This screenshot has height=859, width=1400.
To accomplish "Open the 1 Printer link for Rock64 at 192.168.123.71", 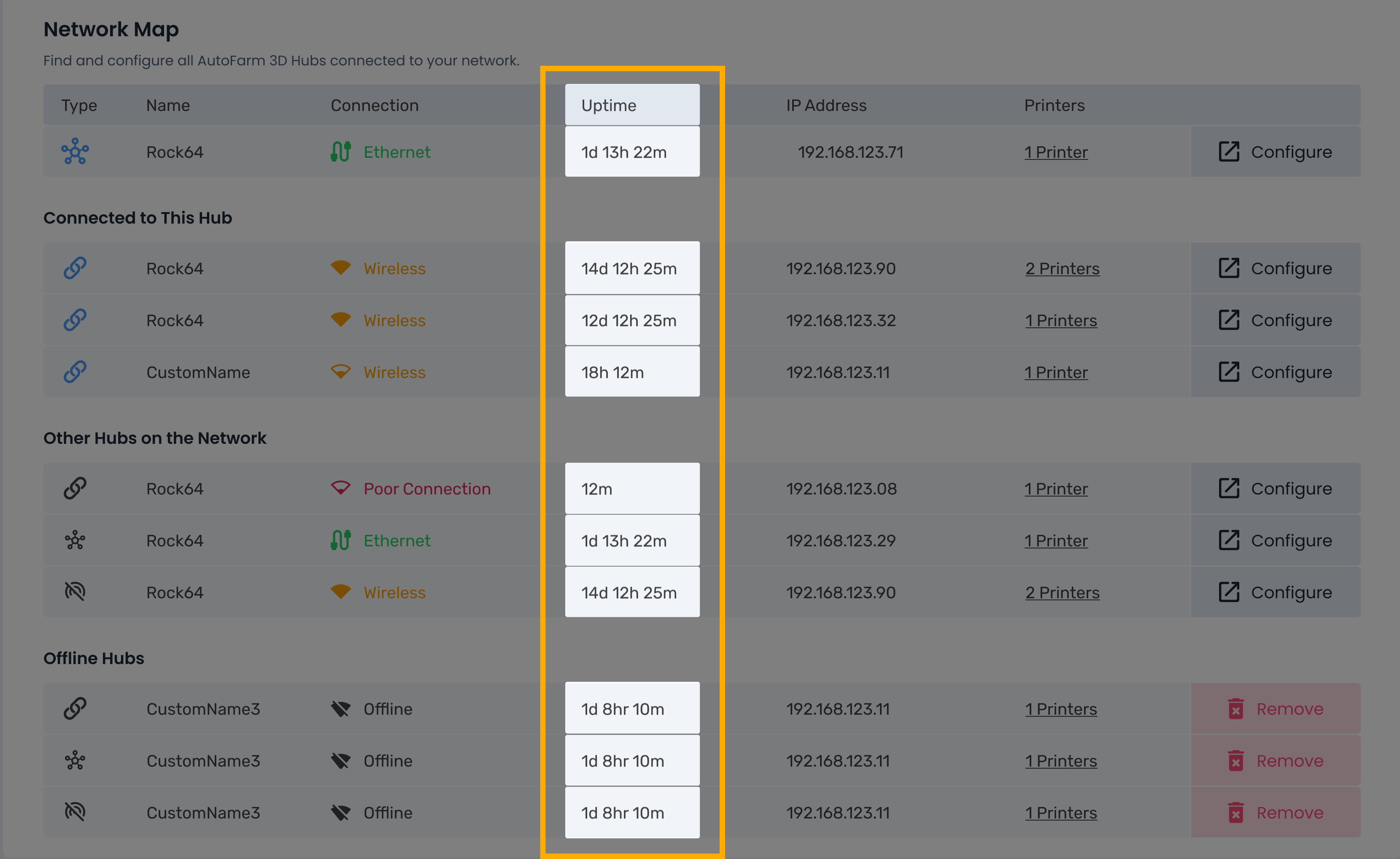I will (x=1056, y=152).
